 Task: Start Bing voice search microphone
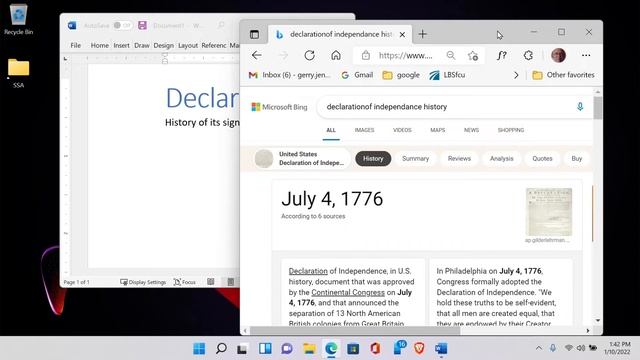580,107
